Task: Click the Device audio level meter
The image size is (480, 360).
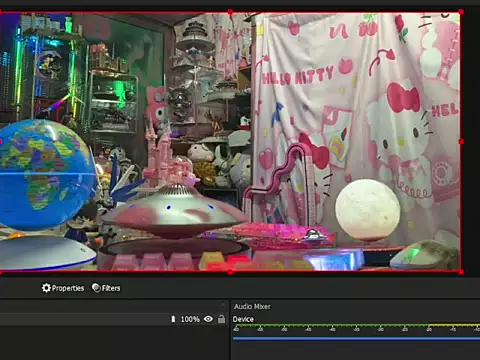Action: point(356,325)
